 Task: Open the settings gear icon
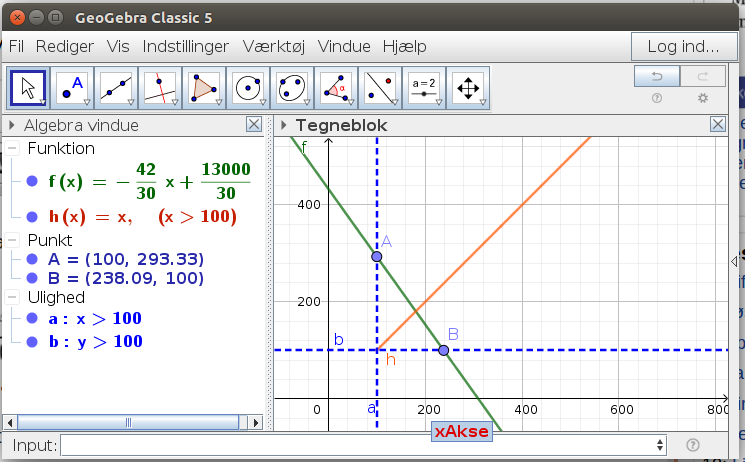pos(703,98)
